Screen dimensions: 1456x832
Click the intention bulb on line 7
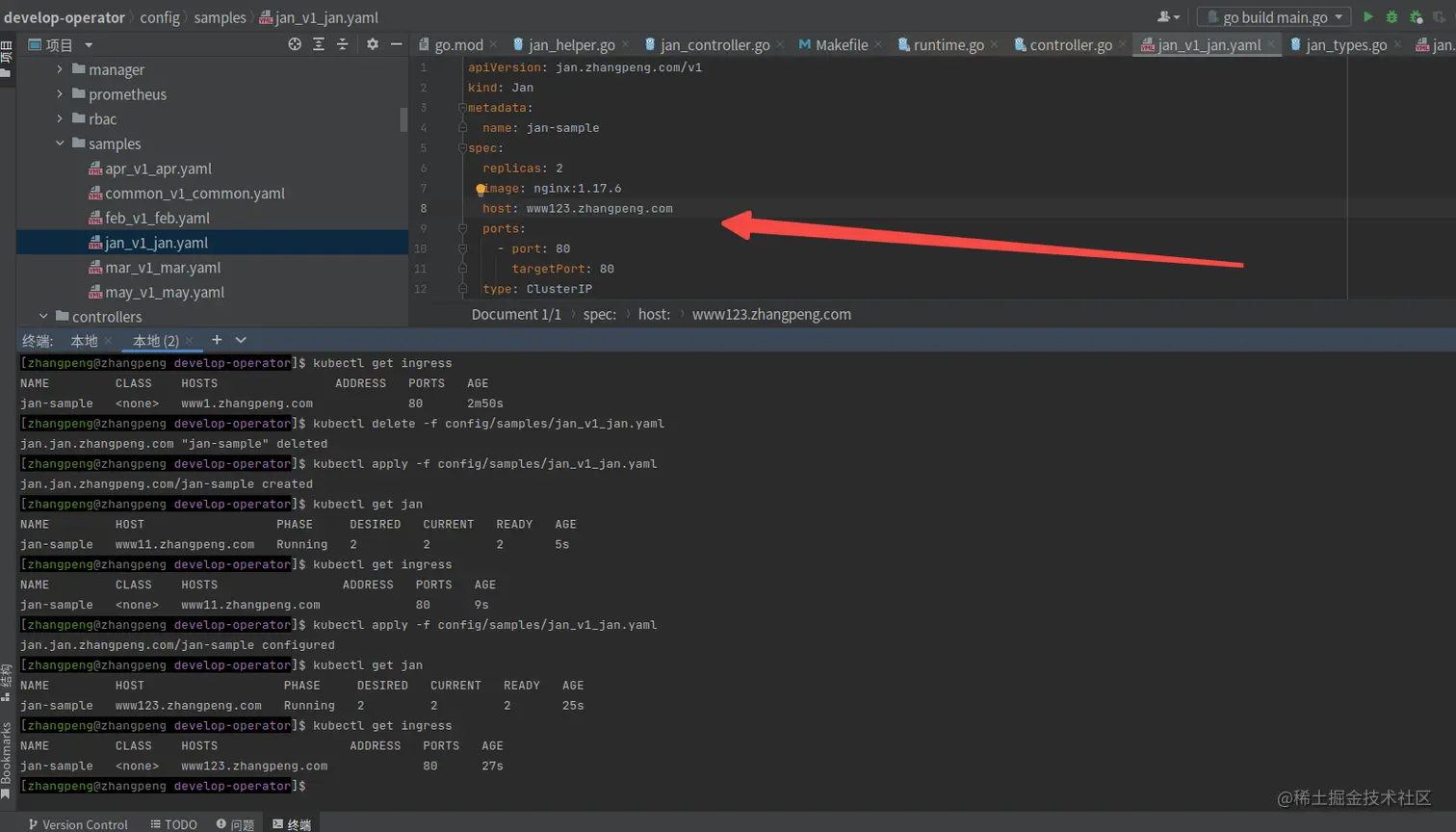point(481,190)
